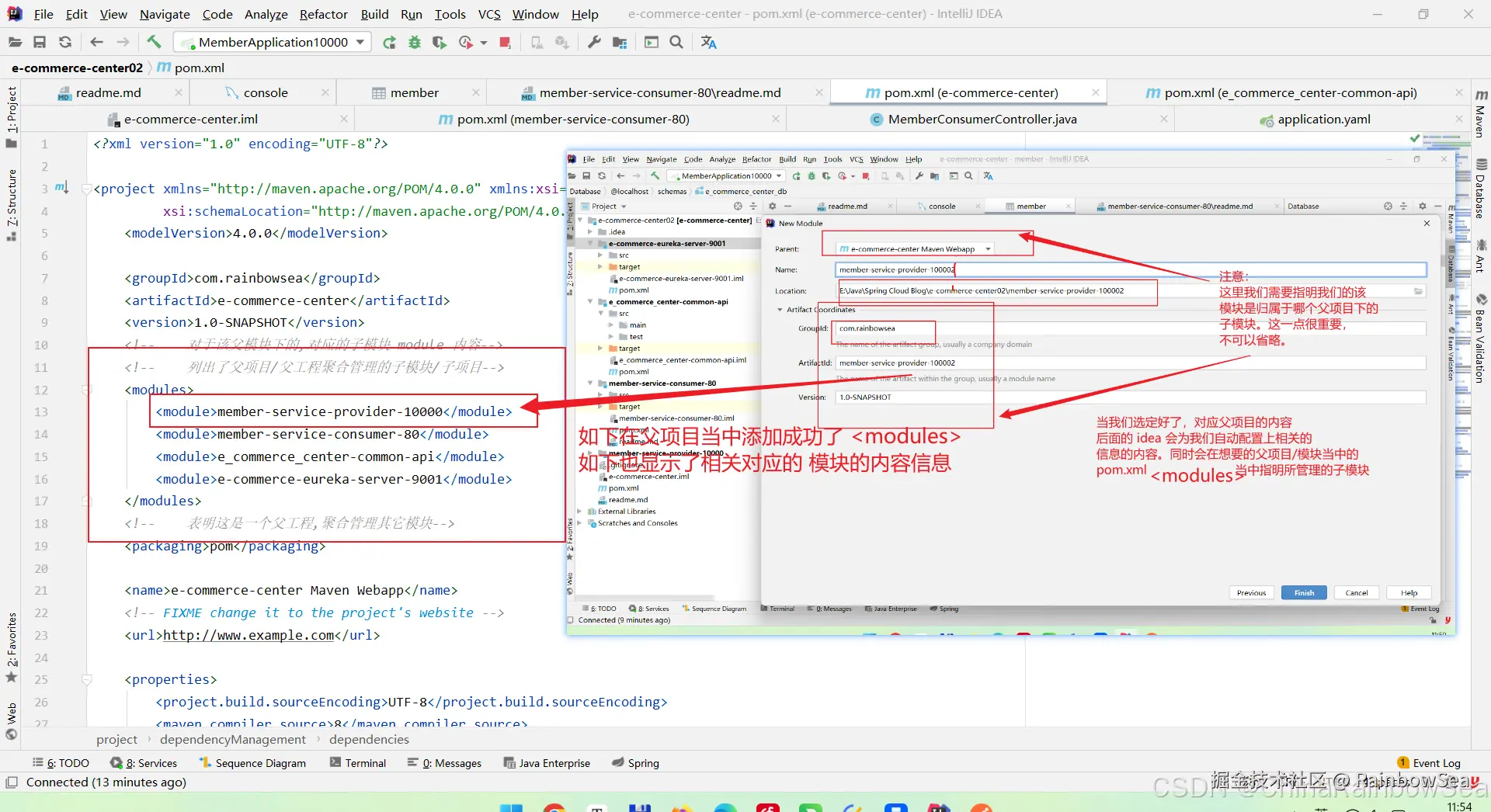The height and width of the screenshot is (812, 1491).
Task: Click dependencyManagement in the breadcrumb bar
Action: 233,739
